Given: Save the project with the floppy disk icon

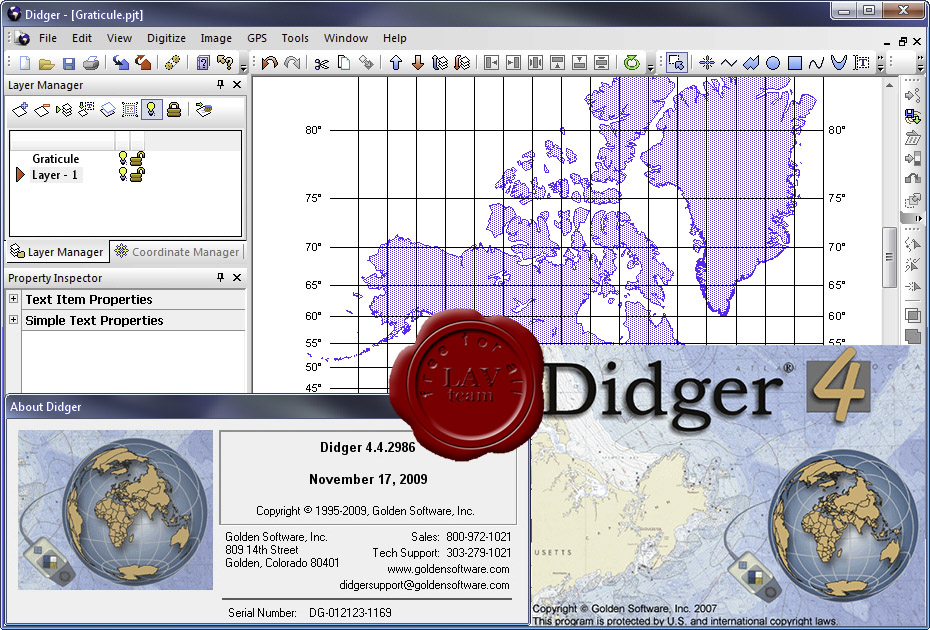Looking at the screenshot, I should (x=69, y=63).
